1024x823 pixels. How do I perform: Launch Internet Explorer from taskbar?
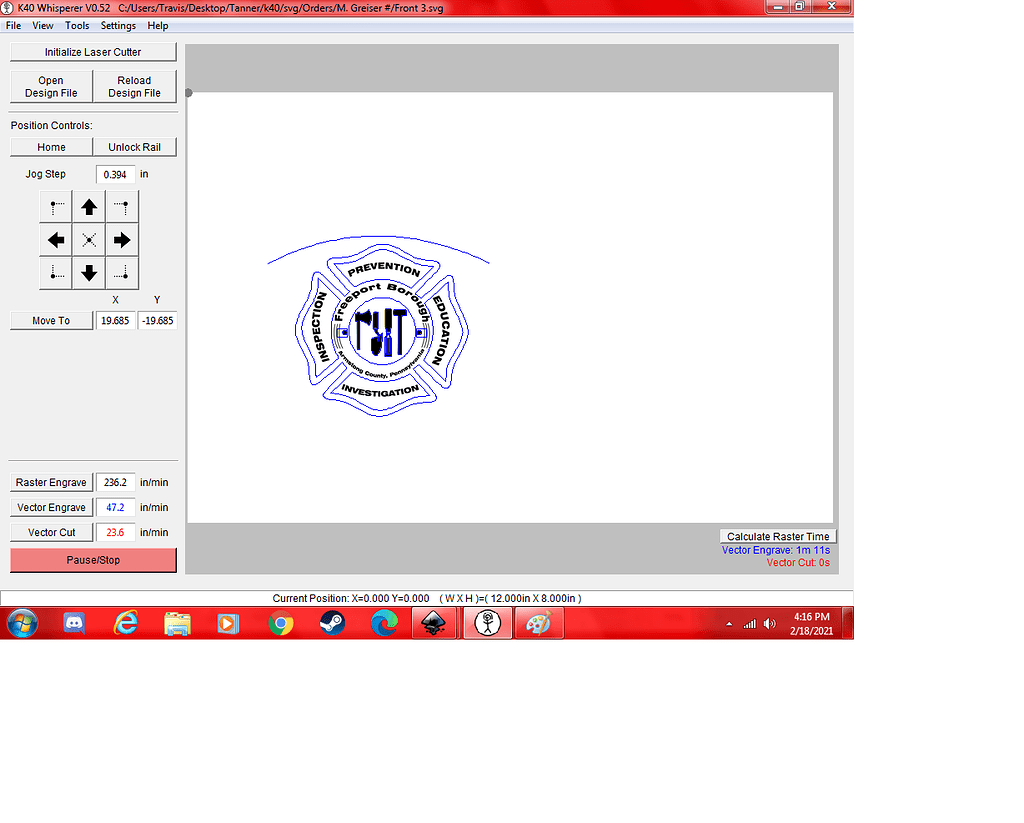(x=125, y=623)
